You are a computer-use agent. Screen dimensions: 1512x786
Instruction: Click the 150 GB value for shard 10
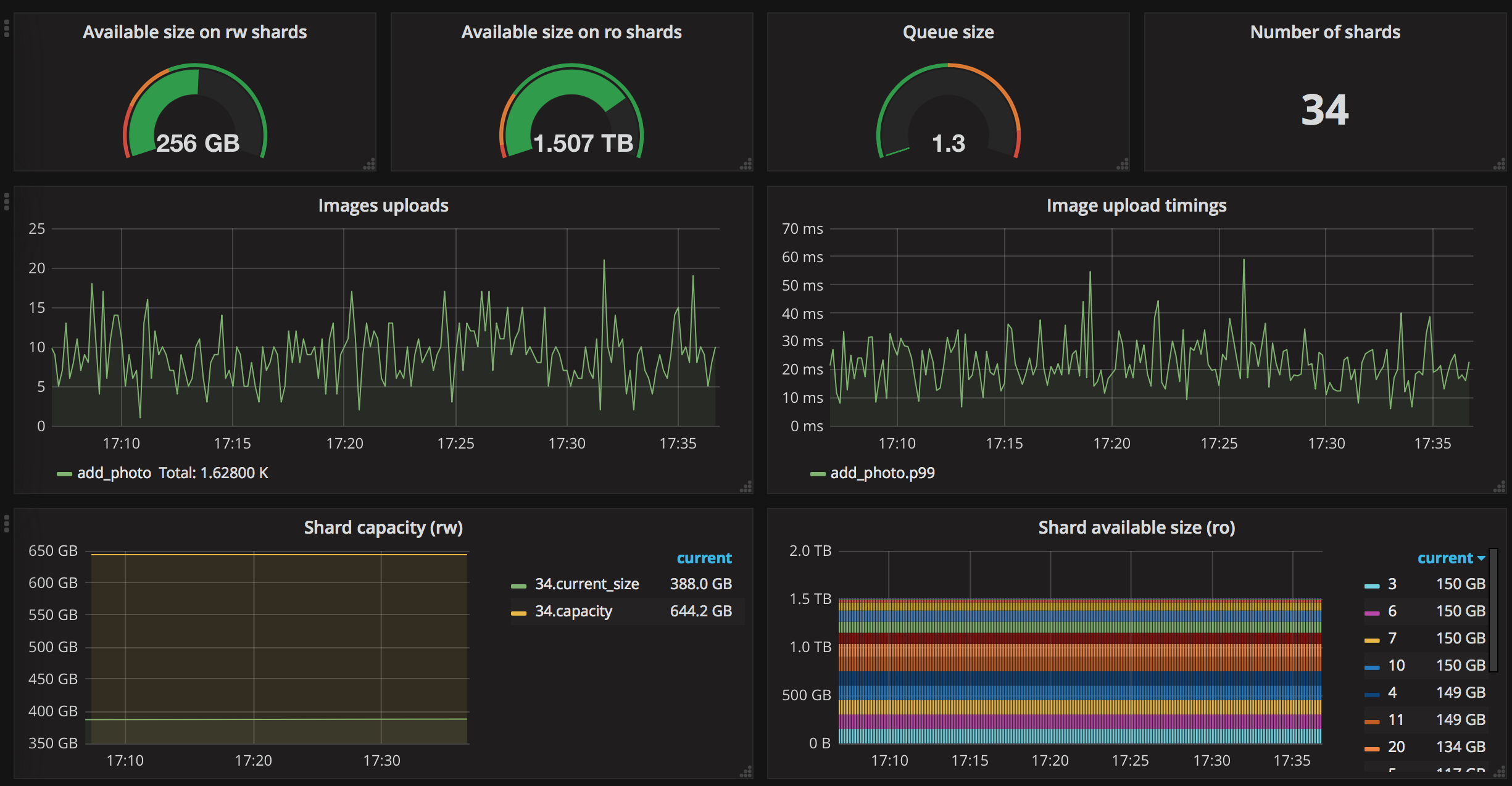point(1461,666)
